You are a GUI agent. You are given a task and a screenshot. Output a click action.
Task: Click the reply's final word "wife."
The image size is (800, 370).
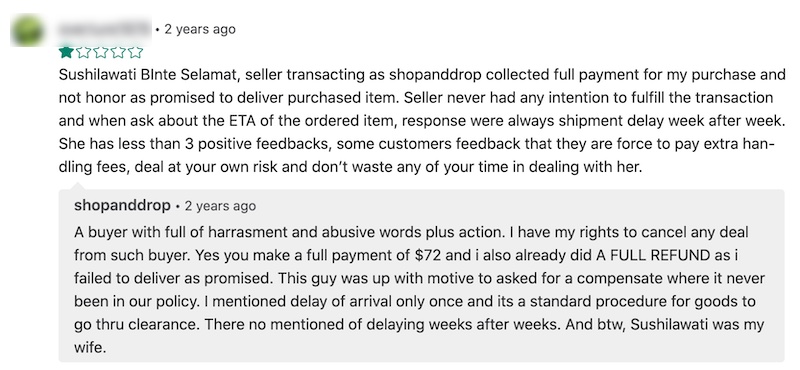pyautogui.click(x=90, y=348)
